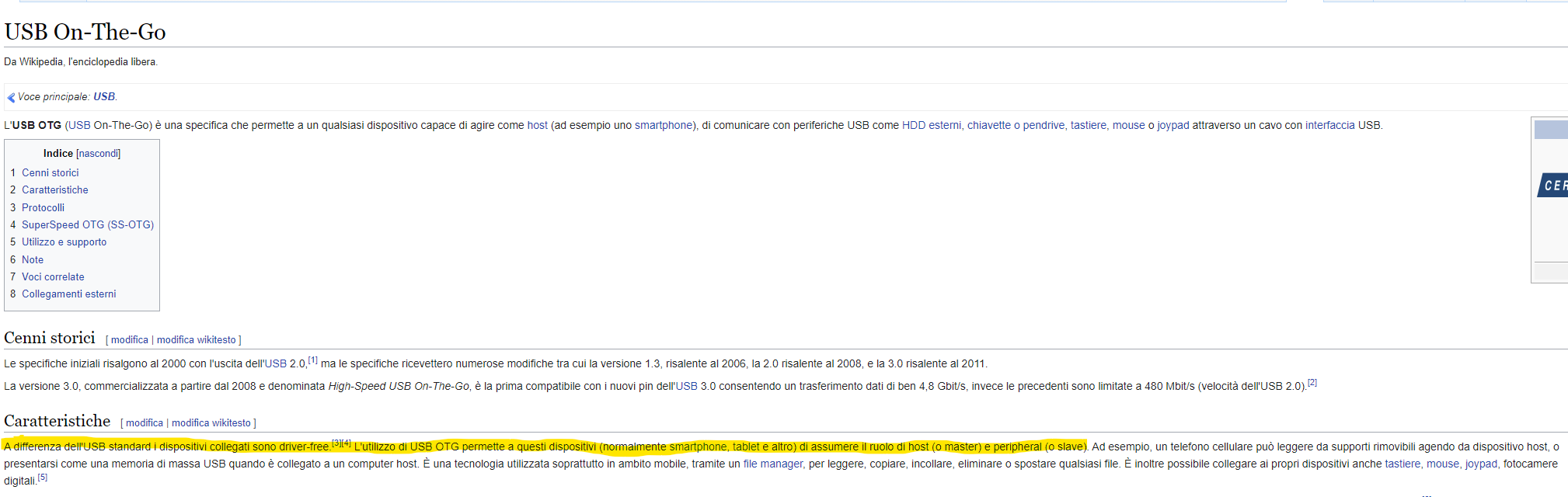This screenshot has width=1568, height=497.
Task: Click 'modifica wikitesto' beside the Cenni storici heading
Action: coord(197,340)
